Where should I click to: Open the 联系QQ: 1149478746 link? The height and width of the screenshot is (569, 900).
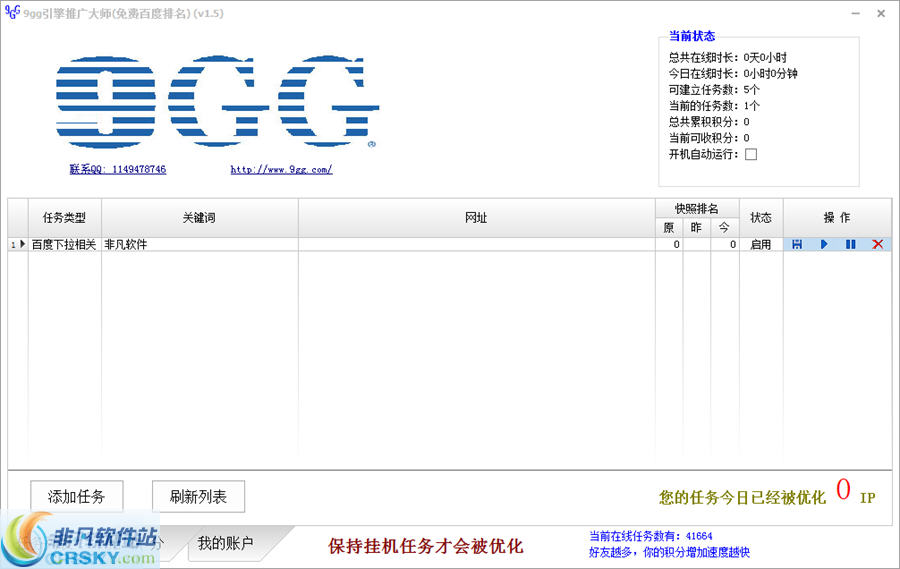[x=118, y=169]
